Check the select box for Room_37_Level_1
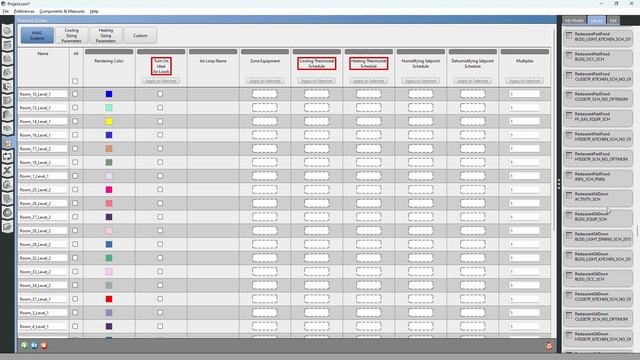This screenshot has height=360, width=640. [75, 299]
